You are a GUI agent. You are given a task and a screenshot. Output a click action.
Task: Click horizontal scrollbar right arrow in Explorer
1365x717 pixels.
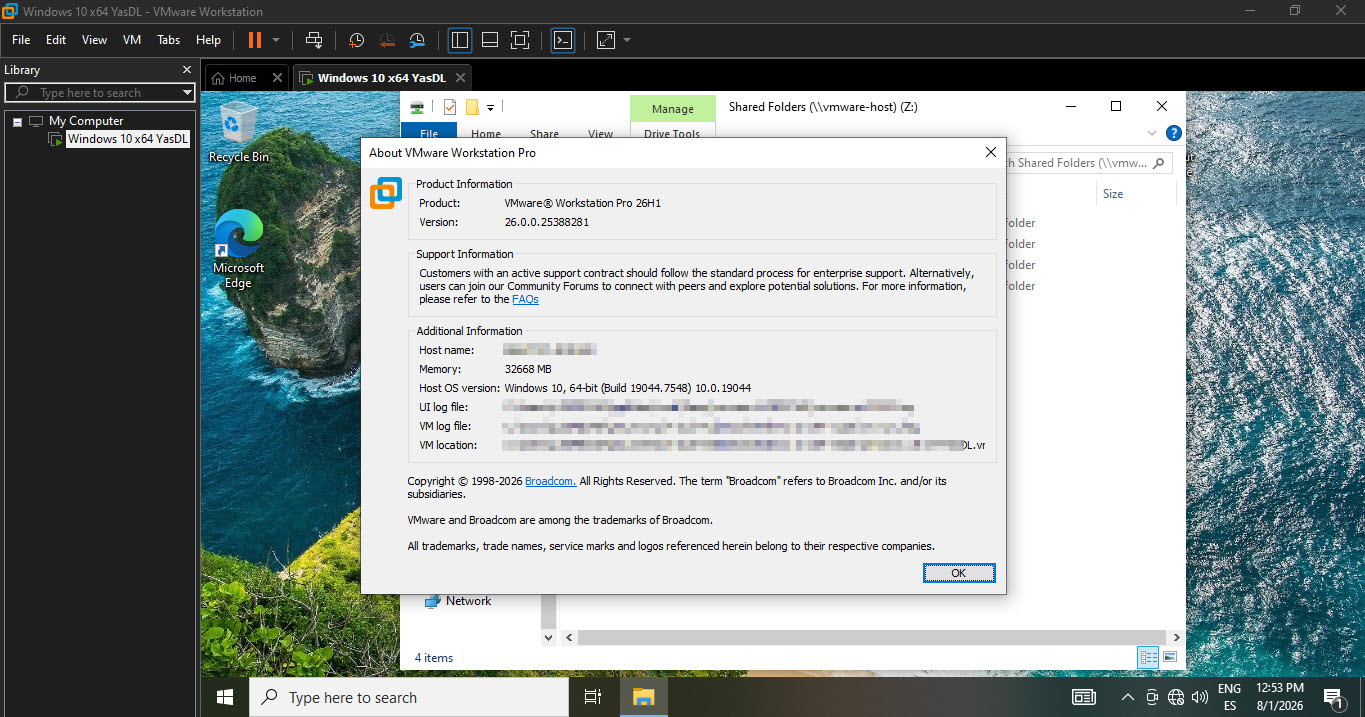[1176, 637]
